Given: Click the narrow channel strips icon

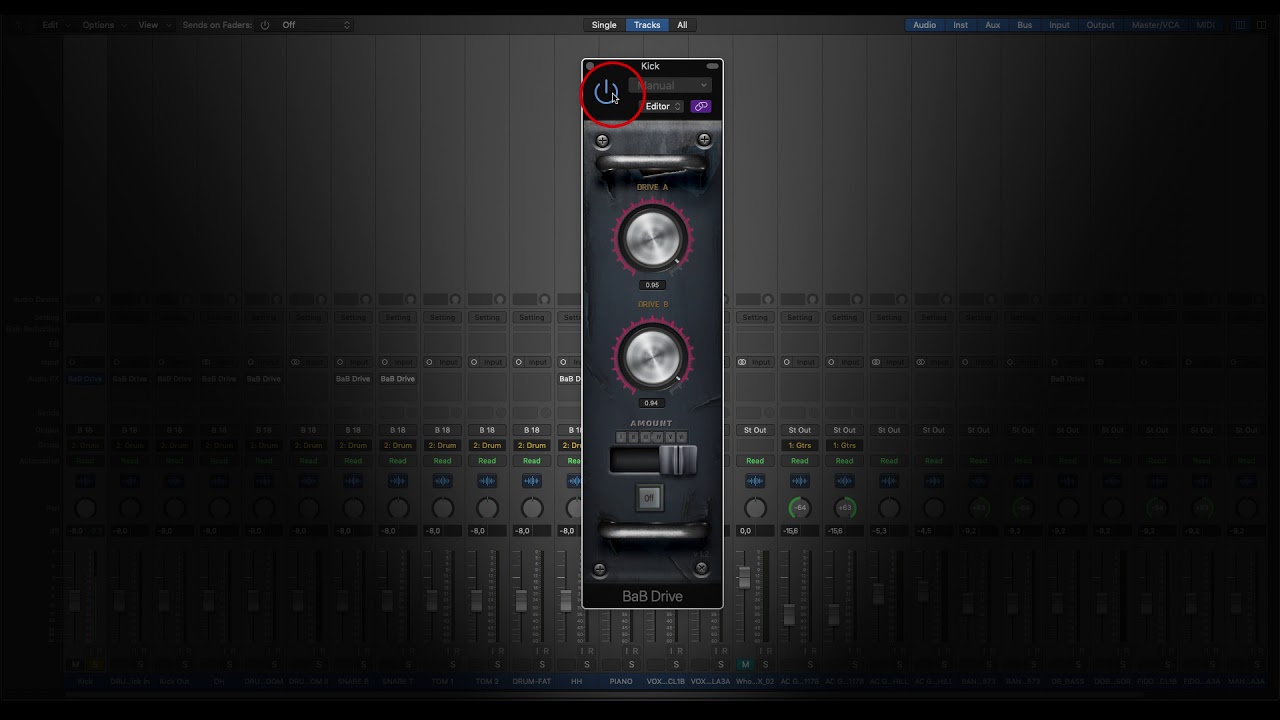Looking at the screenshot, I should (x=1241, y=25).
